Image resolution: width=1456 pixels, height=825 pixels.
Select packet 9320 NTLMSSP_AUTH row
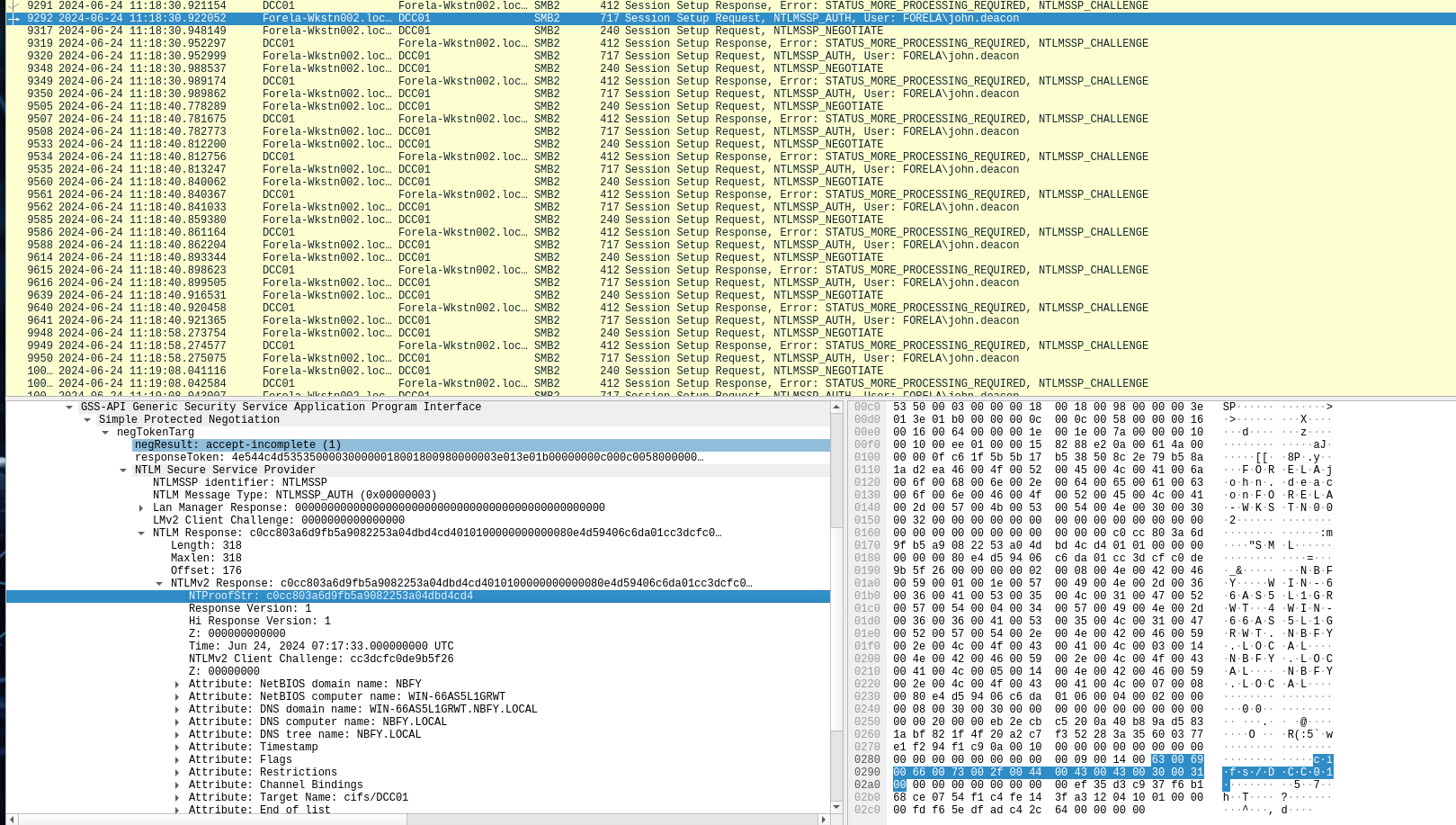coord(730,56)
